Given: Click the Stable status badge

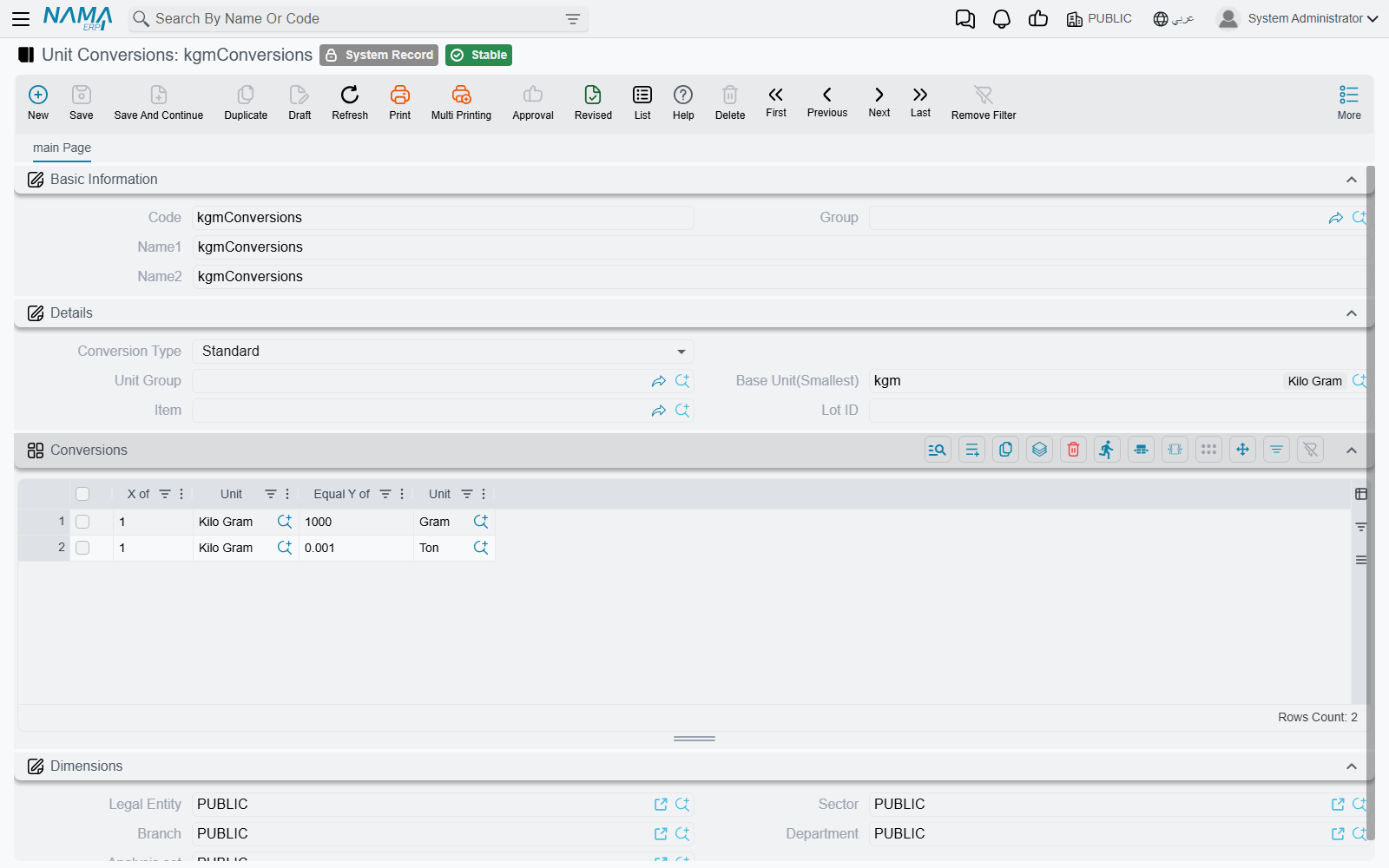Looking at the screenshot, I should coord(478,55).
